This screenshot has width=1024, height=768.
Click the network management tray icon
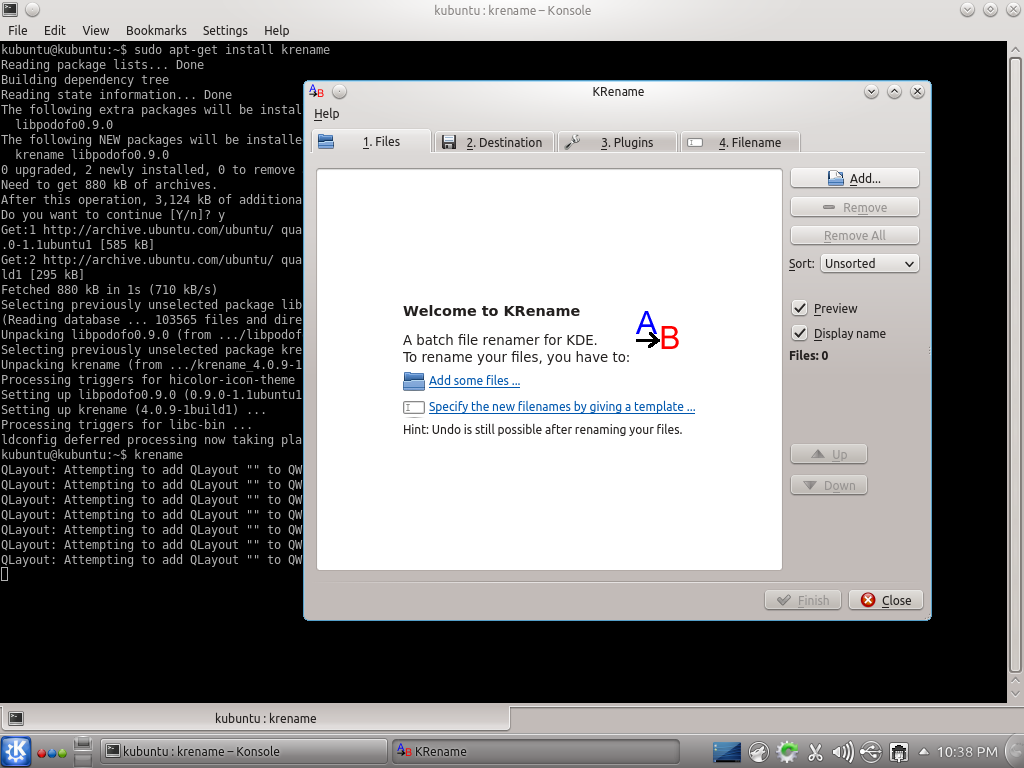click(x=899, y=751)
